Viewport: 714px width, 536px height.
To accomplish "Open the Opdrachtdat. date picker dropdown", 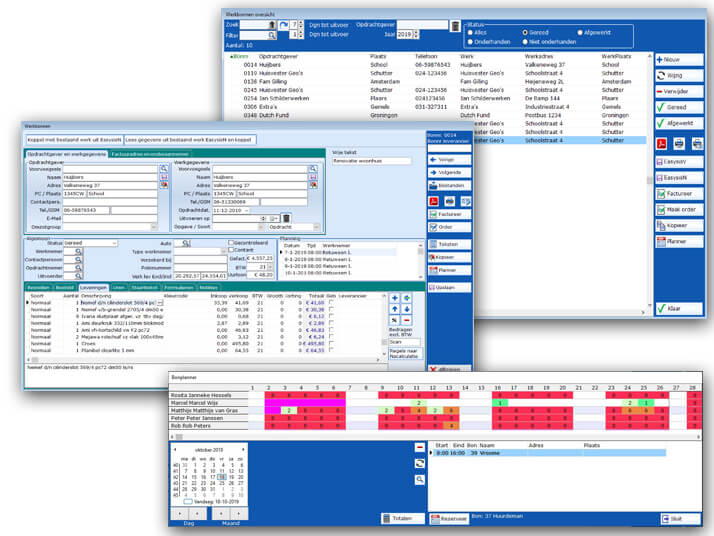I will coord(246,211).
